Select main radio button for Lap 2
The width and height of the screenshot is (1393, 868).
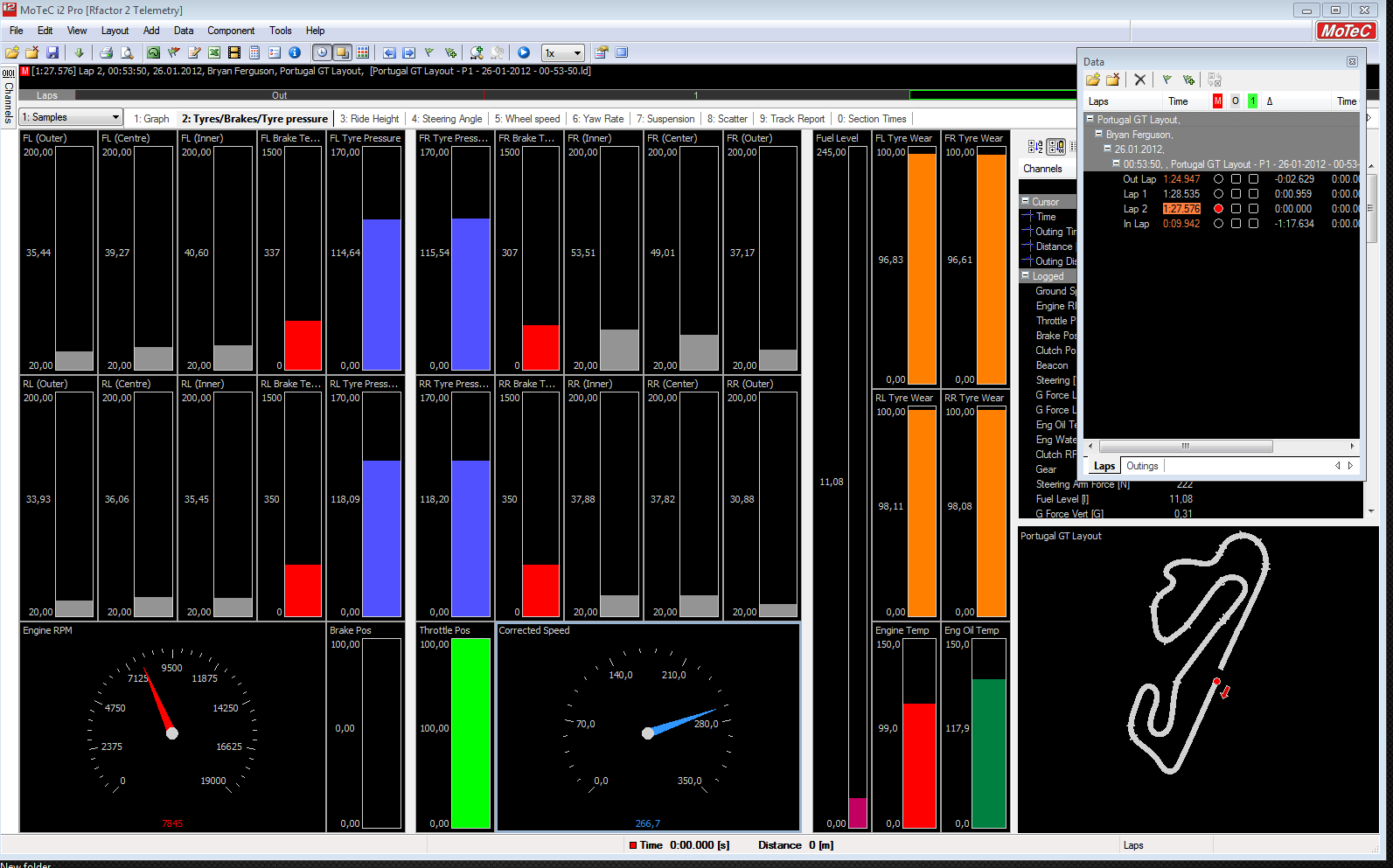pos(1218,209)
